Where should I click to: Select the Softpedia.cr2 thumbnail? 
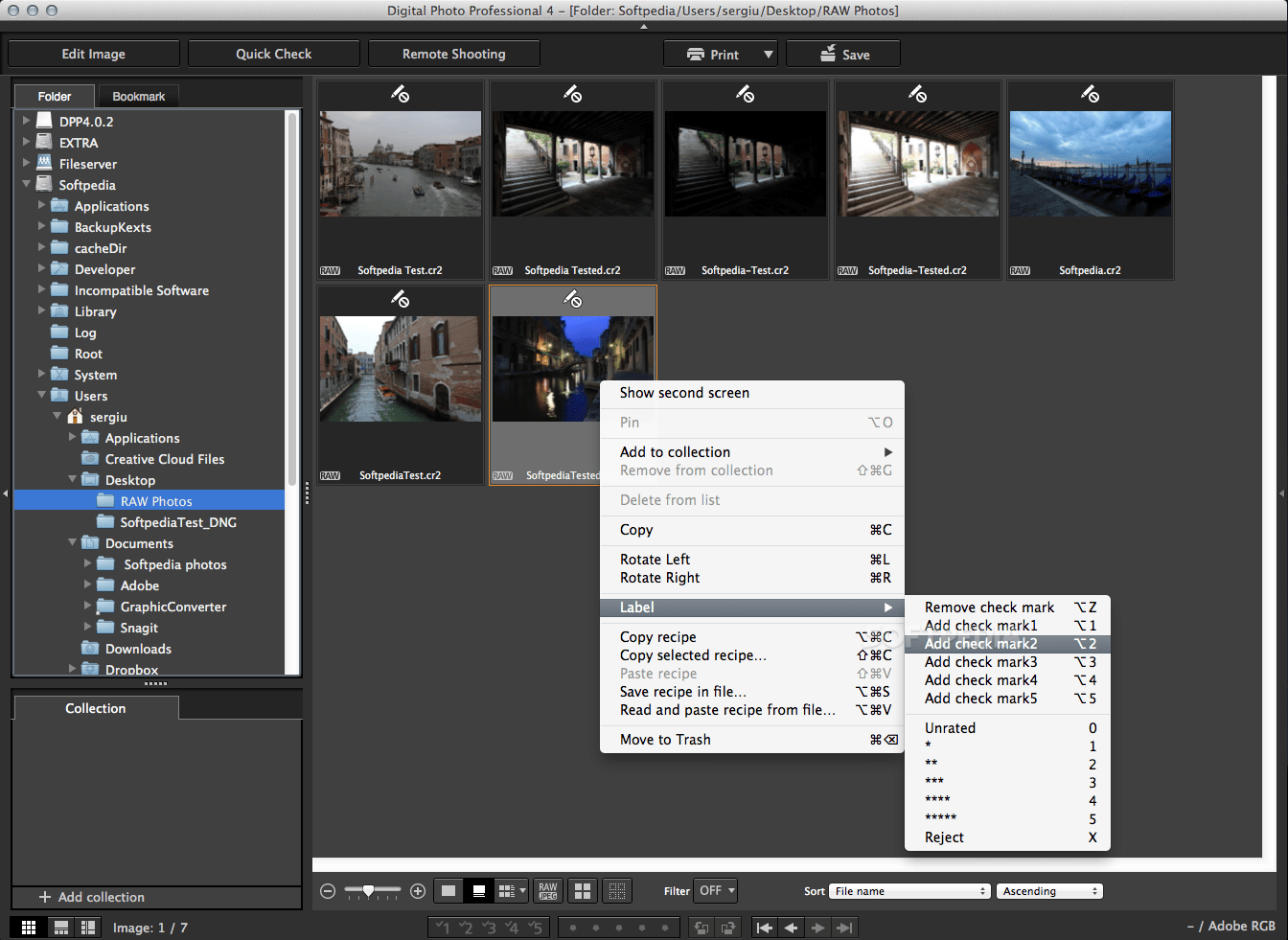1090,163
